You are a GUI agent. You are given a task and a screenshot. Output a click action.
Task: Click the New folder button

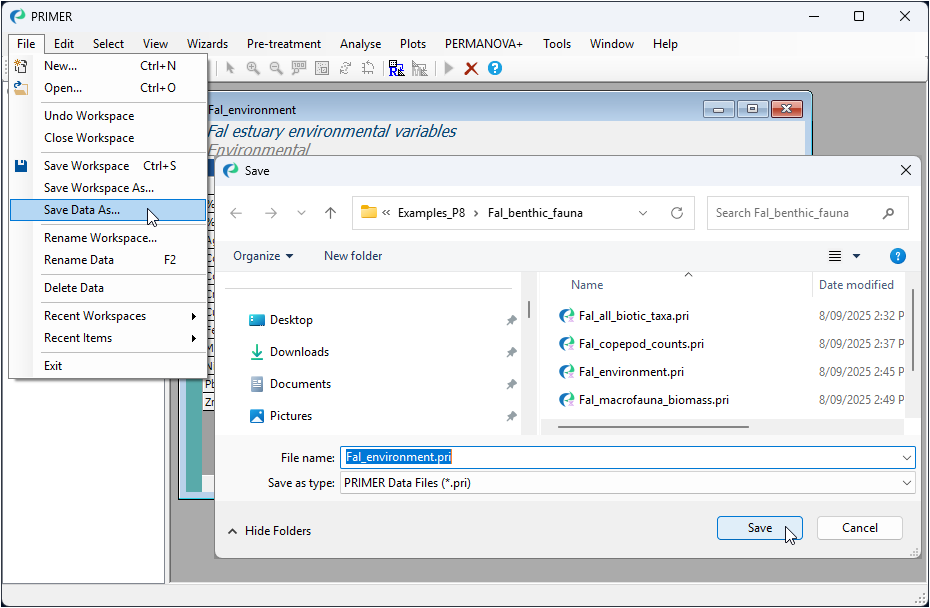click(x=353, y=256)
